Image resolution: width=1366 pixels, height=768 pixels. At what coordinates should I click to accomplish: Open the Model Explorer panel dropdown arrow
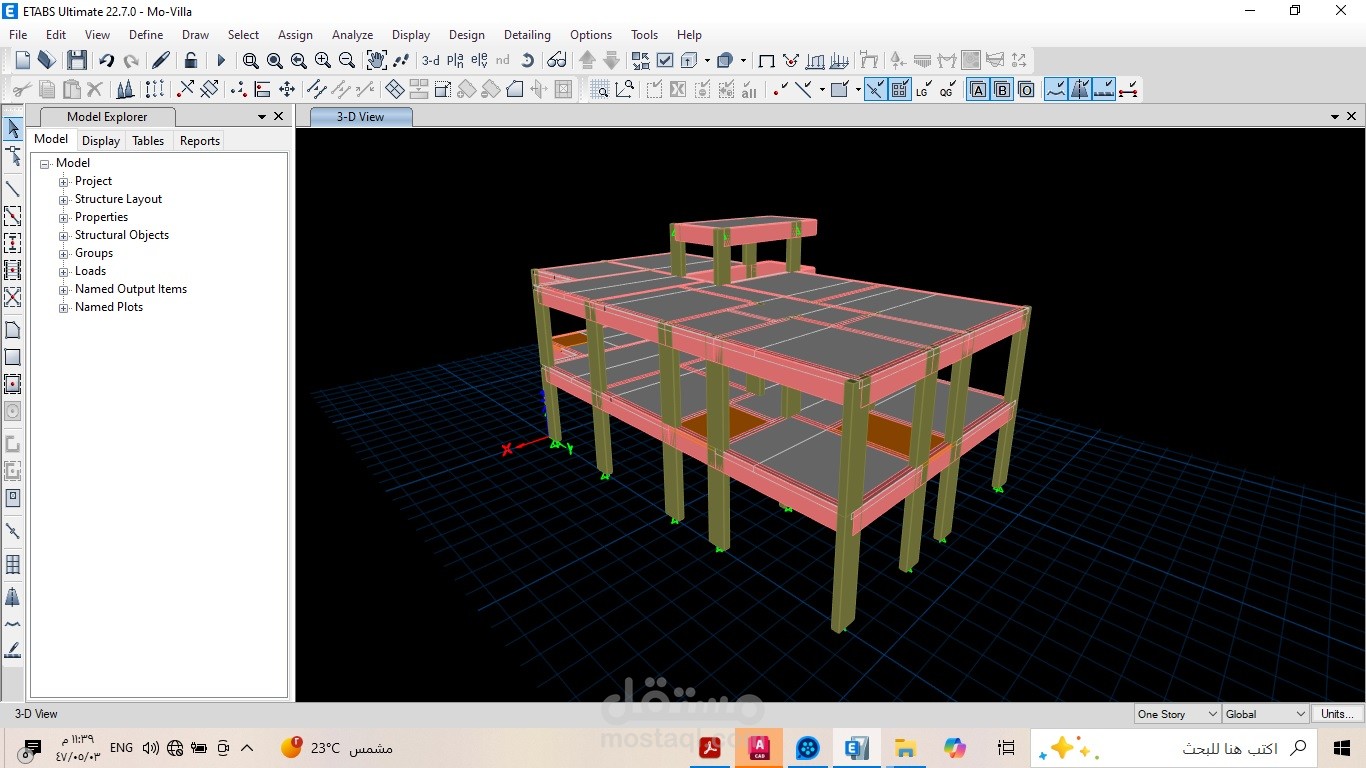coord(262,117)
